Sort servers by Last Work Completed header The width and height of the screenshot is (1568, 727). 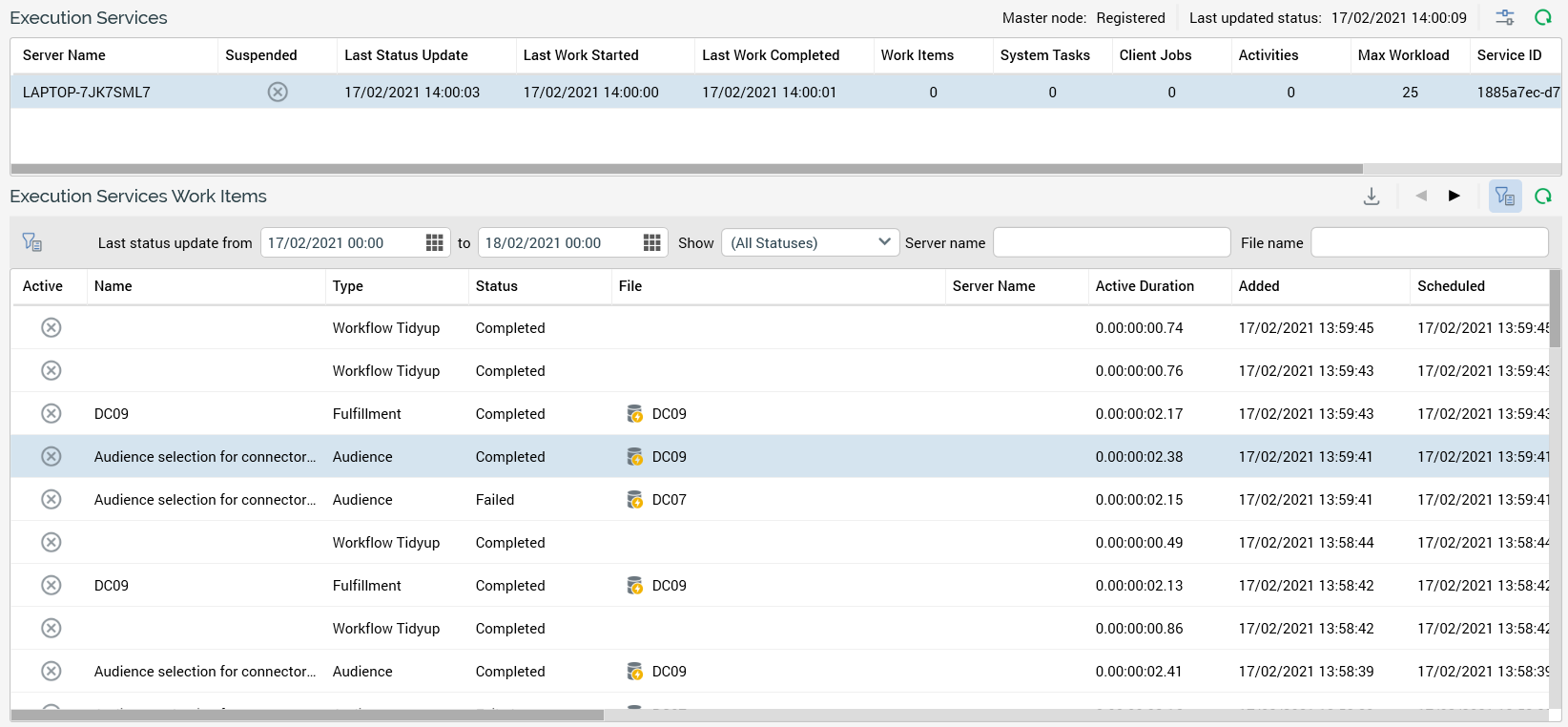[770, 55]
